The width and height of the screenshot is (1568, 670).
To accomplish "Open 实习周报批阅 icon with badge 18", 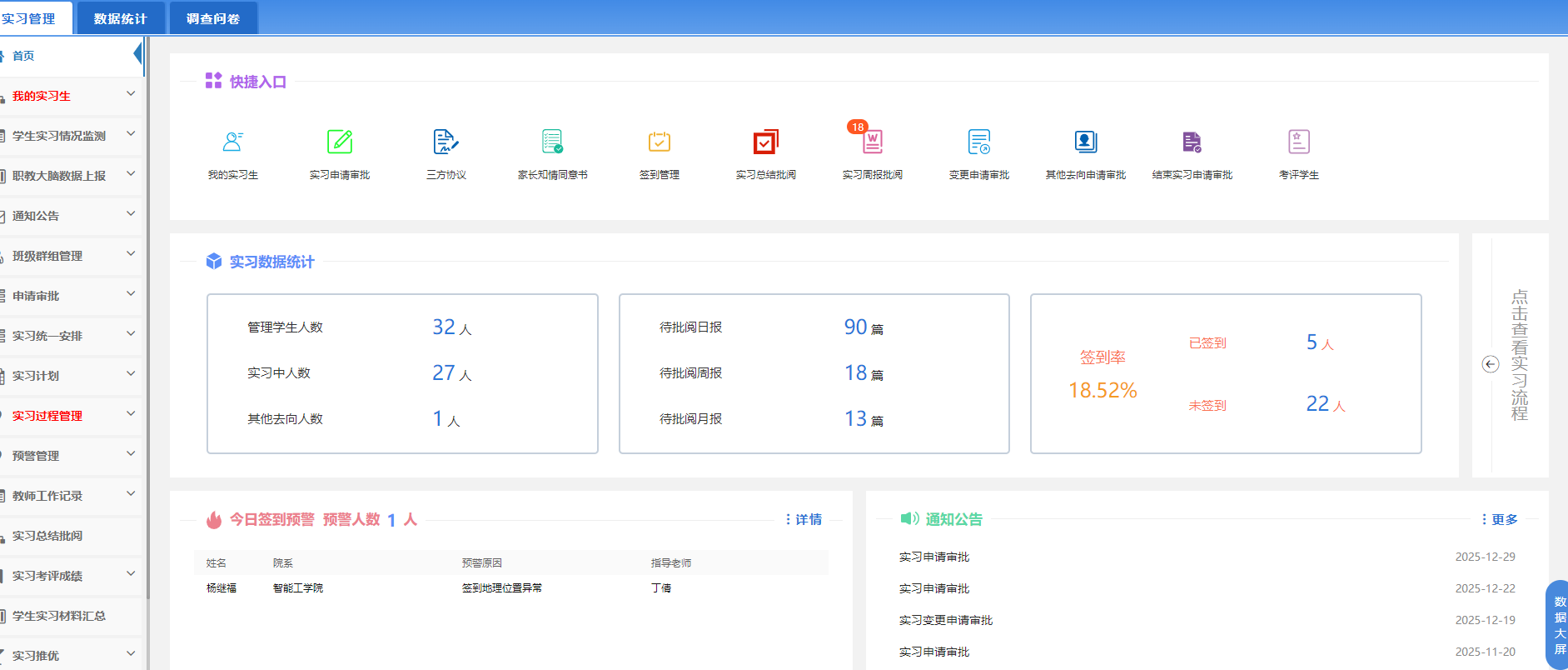I will pos(872,142).
